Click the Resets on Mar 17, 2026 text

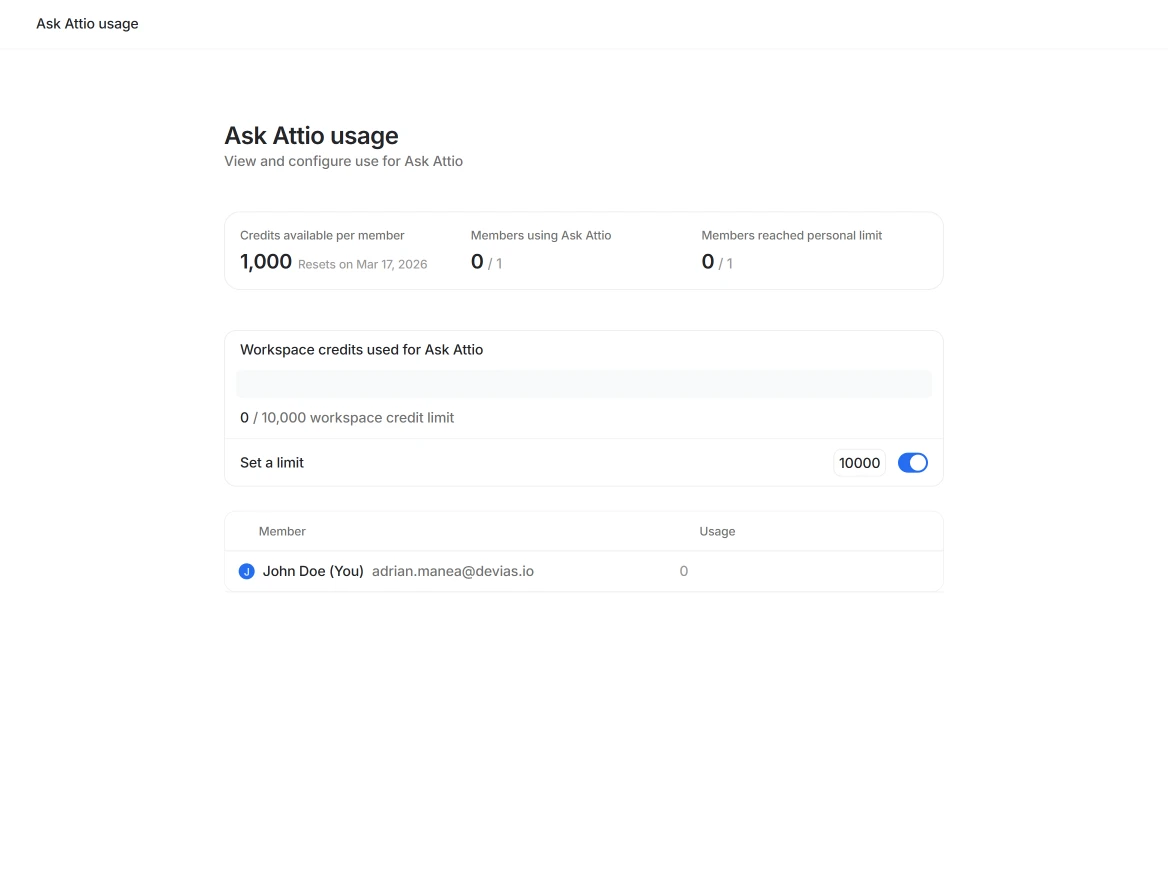(x=362, y=264)
